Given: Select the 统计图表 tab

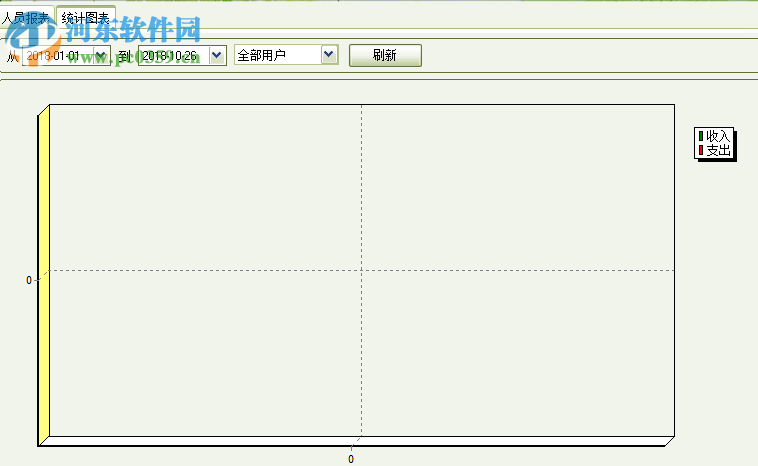Looking at the screenshot, I should click(x=86, y=18).
